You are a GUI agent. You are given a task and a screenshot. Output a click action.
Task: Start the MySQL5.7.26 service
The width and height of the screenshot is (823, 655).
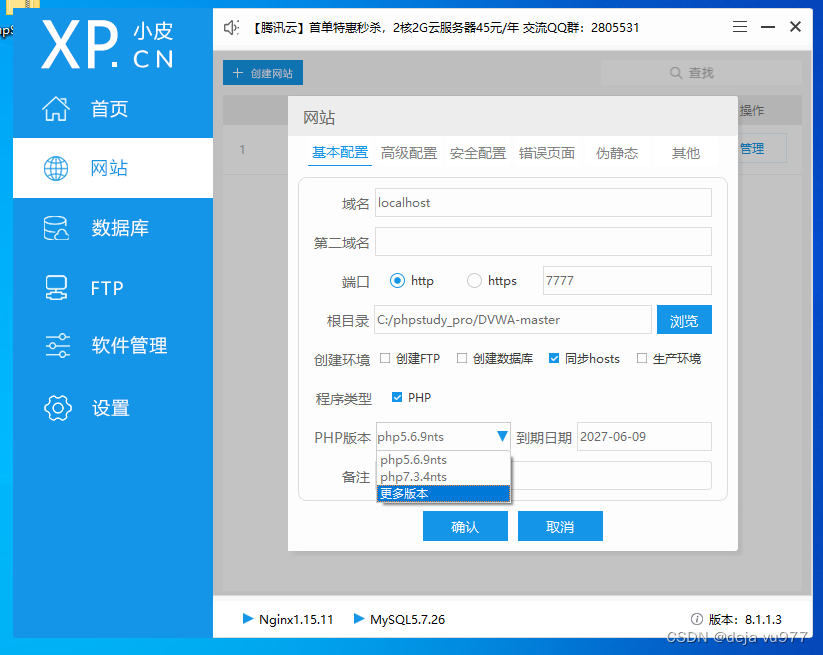(358, 619)
